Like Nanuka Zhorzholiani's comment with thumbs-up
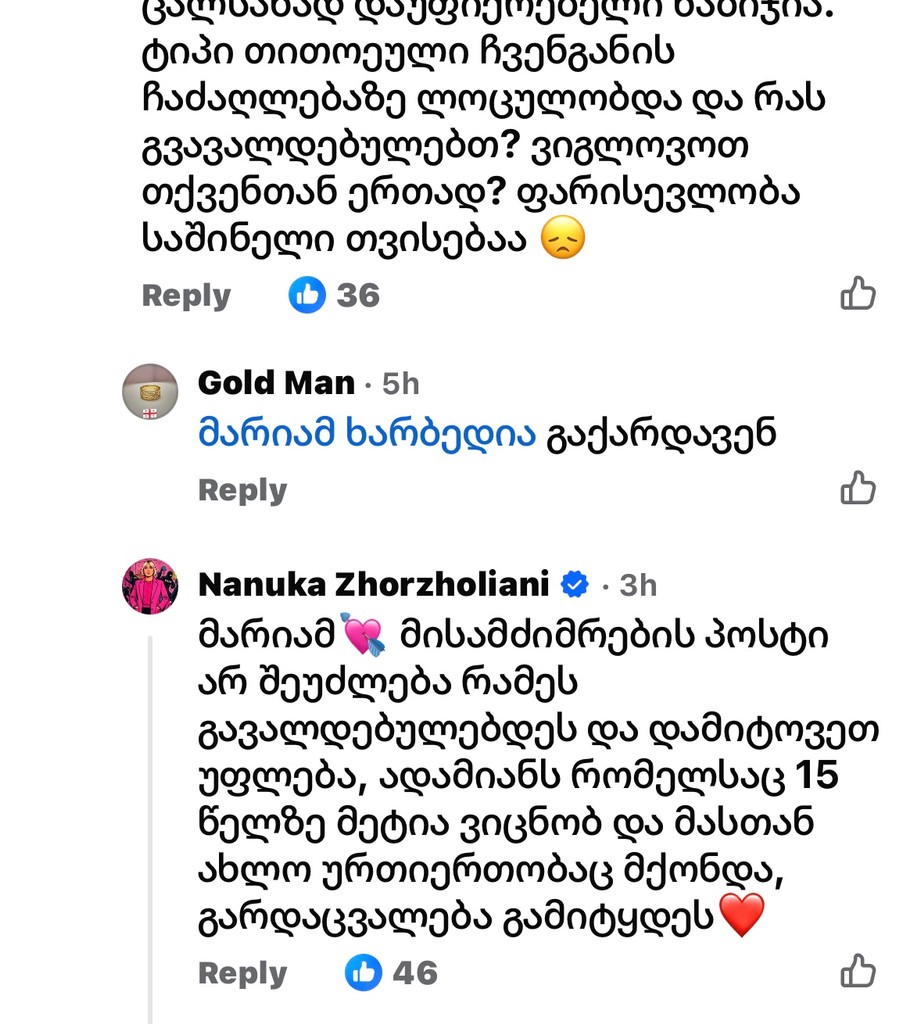 point(857,971)
